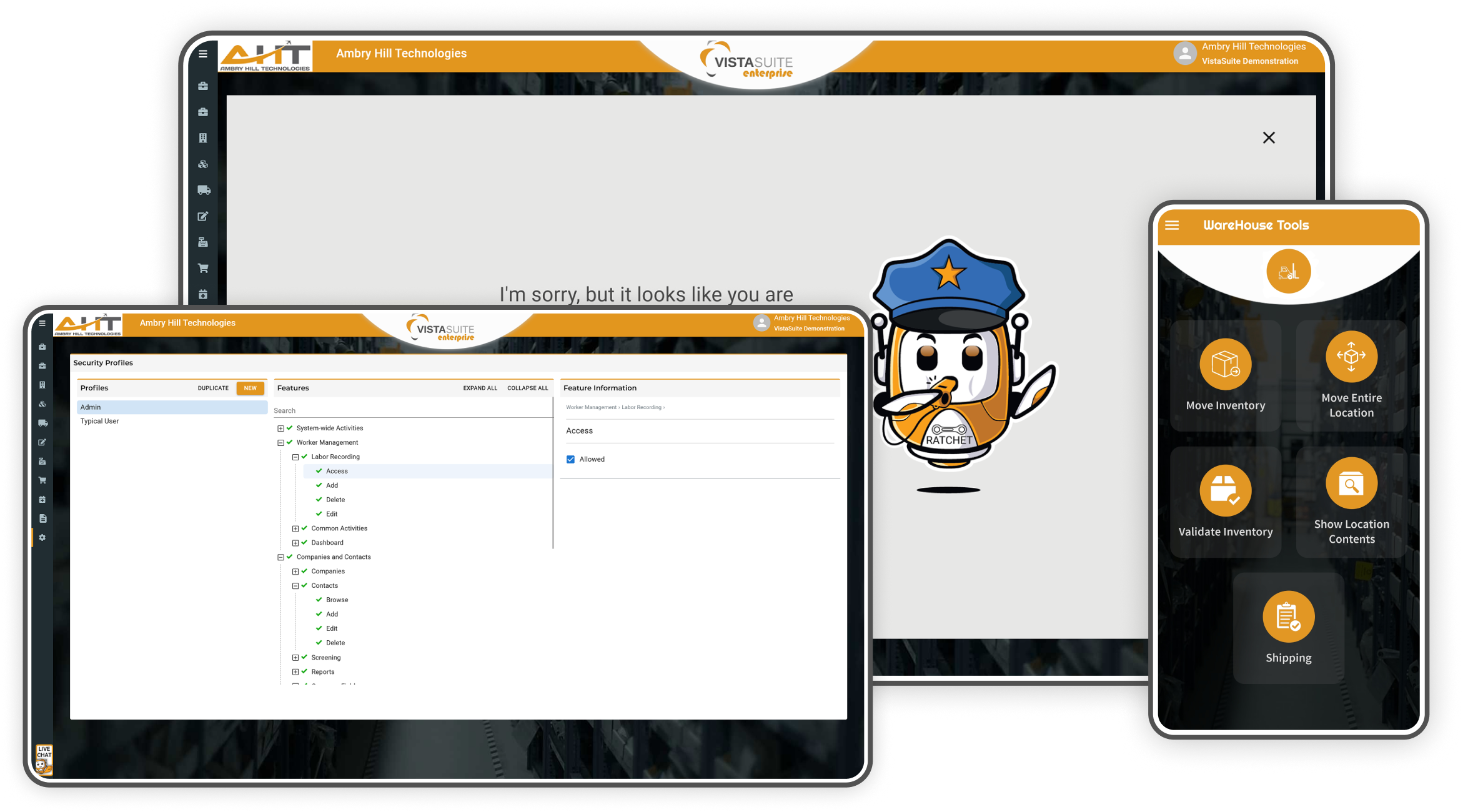Tap the Show Location Contents icon
The width and height of the screenshot is (1463, 812).
point(1351,483)
